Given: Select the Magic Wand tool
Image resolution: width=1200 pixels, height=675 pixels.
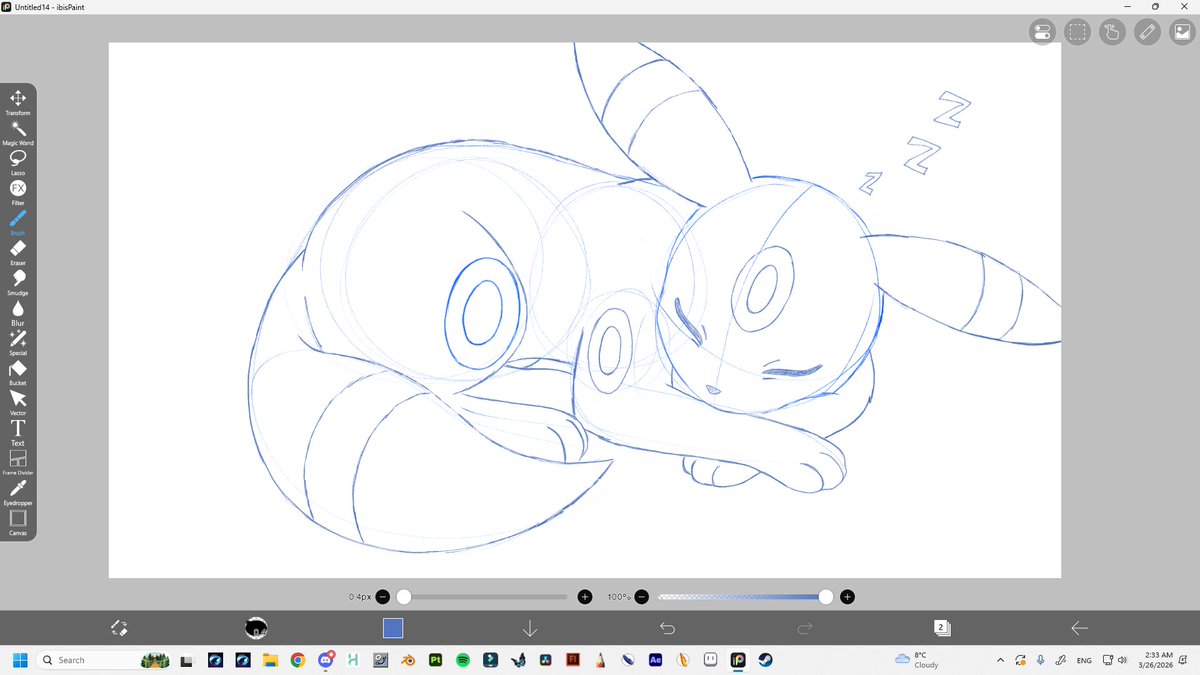Looking at the screenshot, I should tap(17, 128).
